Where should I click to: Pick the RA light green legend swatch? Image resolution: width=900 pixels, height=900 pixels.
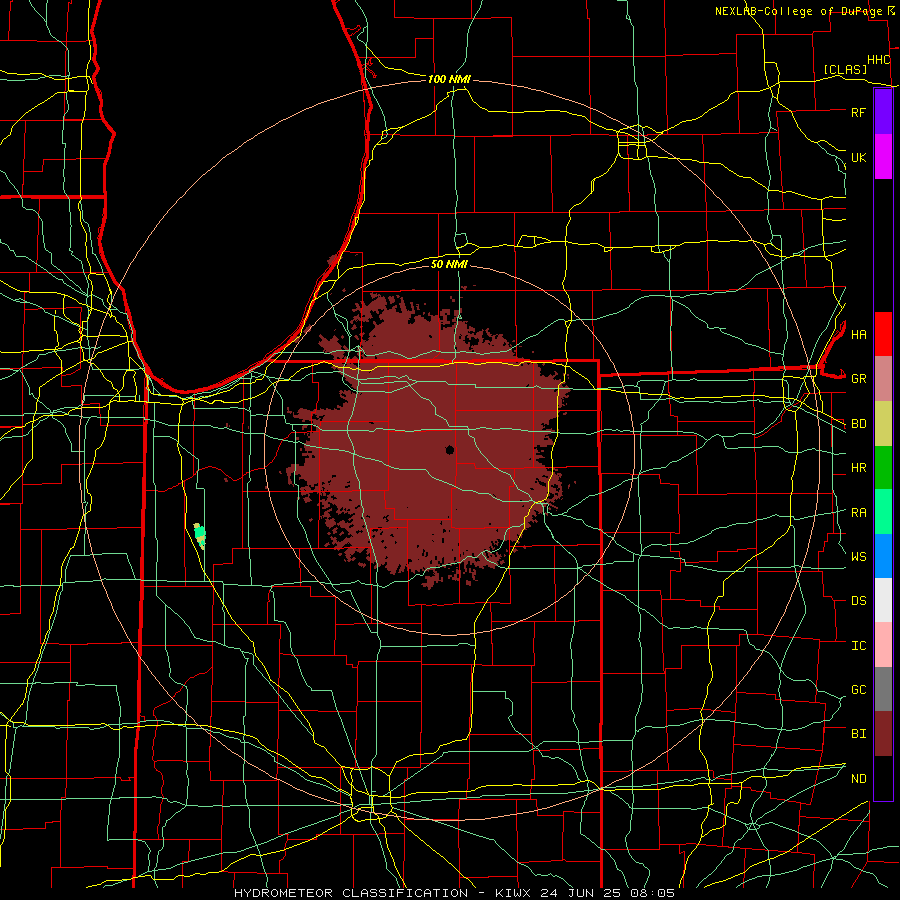[883, 512]
